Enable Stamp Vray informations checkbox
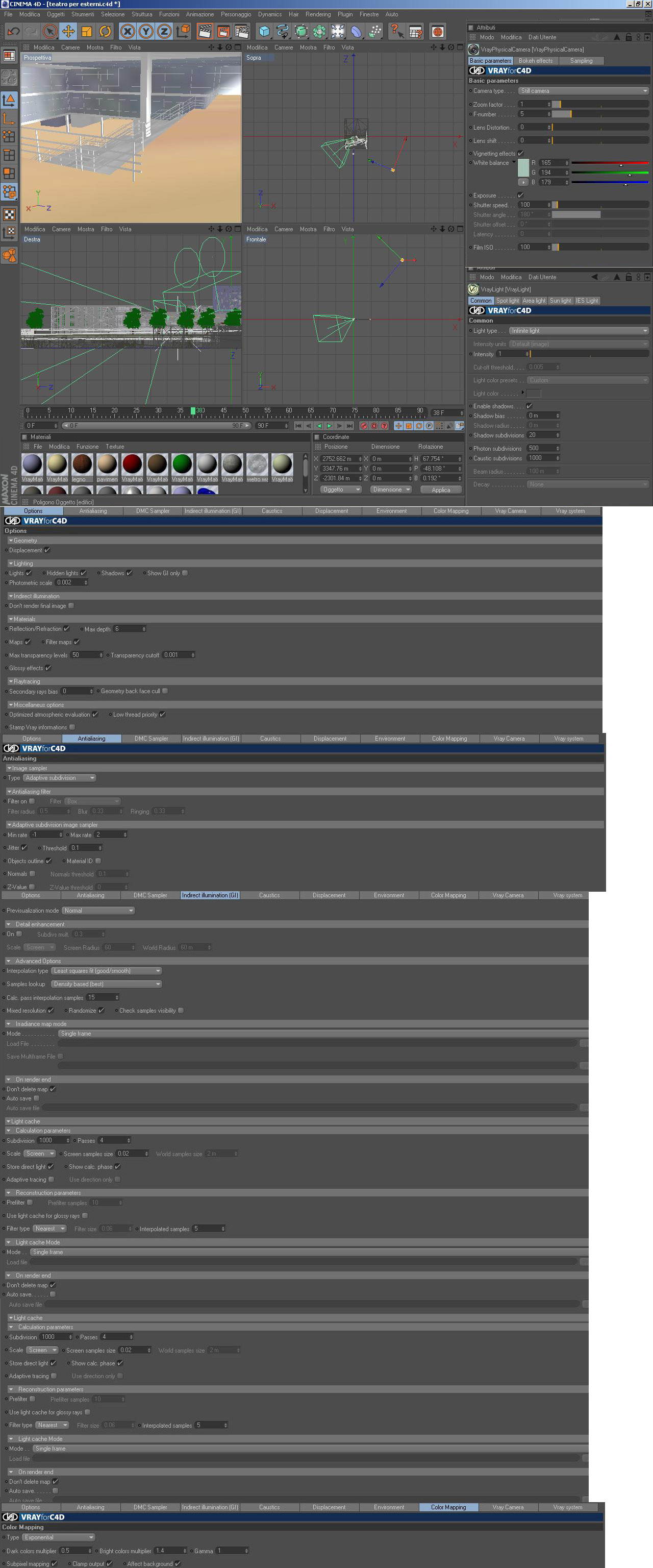Image resolution: width=653 pixels, height=1568 pixels. tap(72, 727)
